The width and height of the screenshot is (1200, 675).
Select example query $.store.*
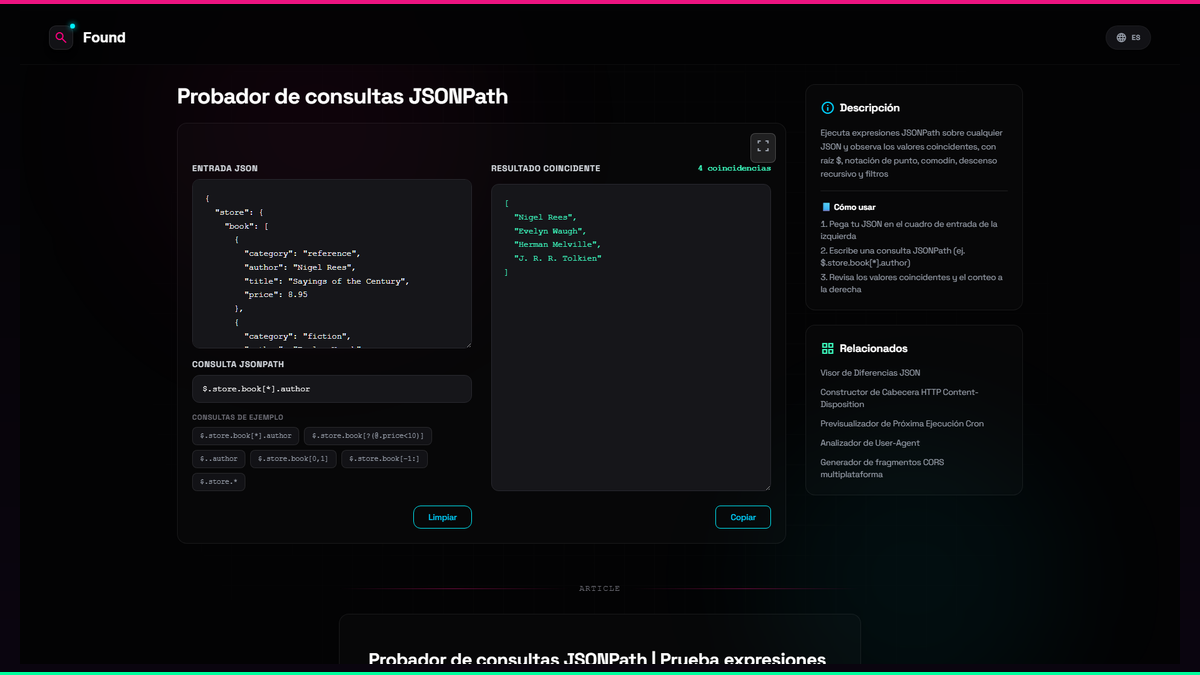[x=219, y=482]
